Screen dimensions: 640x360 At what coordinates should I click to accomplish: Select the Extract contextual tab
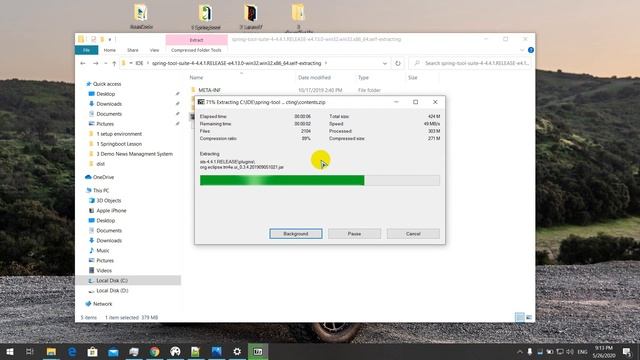pos(196,40)
